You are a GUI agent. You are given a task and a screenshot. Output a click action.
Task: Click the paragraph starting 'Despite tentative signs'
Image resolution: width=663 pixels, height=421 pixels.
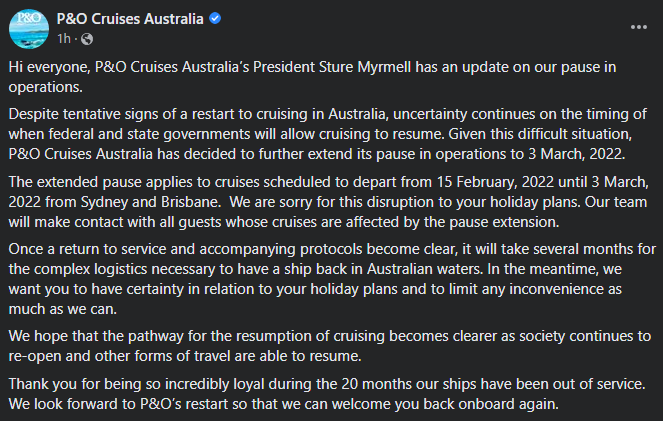pyautogui.click(x=328, y=134)
